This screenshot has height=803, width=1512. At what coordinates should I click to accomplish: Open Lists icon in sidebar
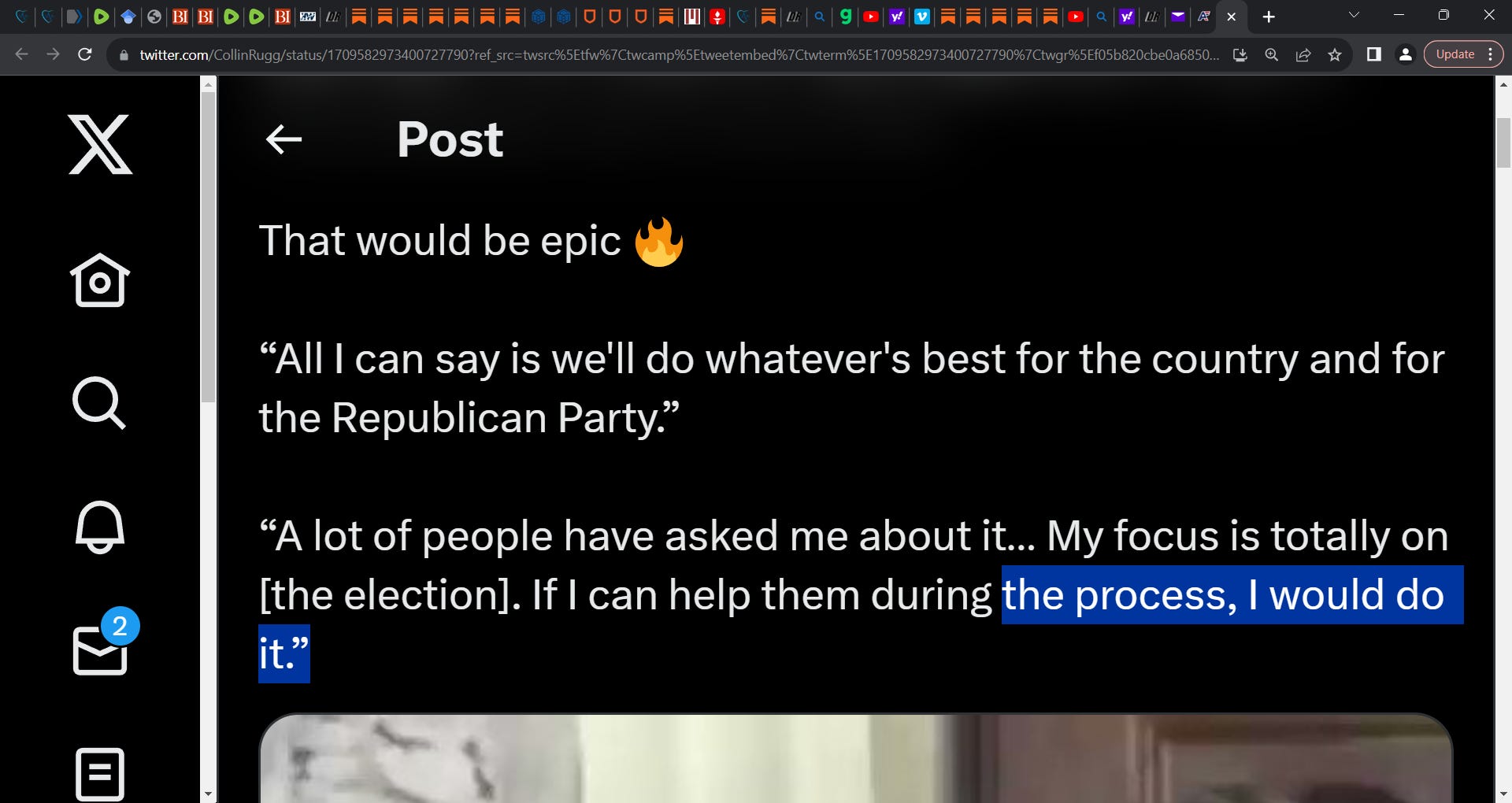pos(100,774)
